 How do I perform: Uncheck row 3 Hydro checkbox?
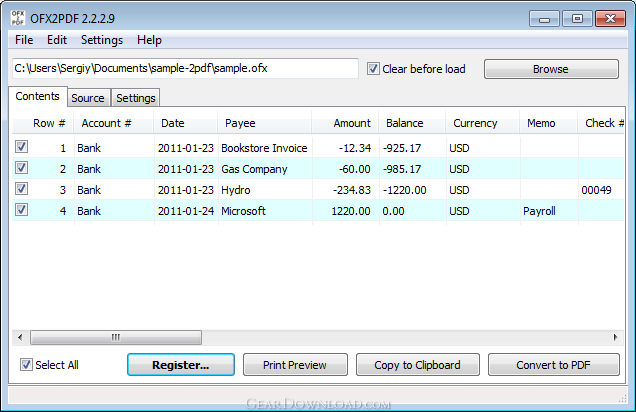point(21,189)
